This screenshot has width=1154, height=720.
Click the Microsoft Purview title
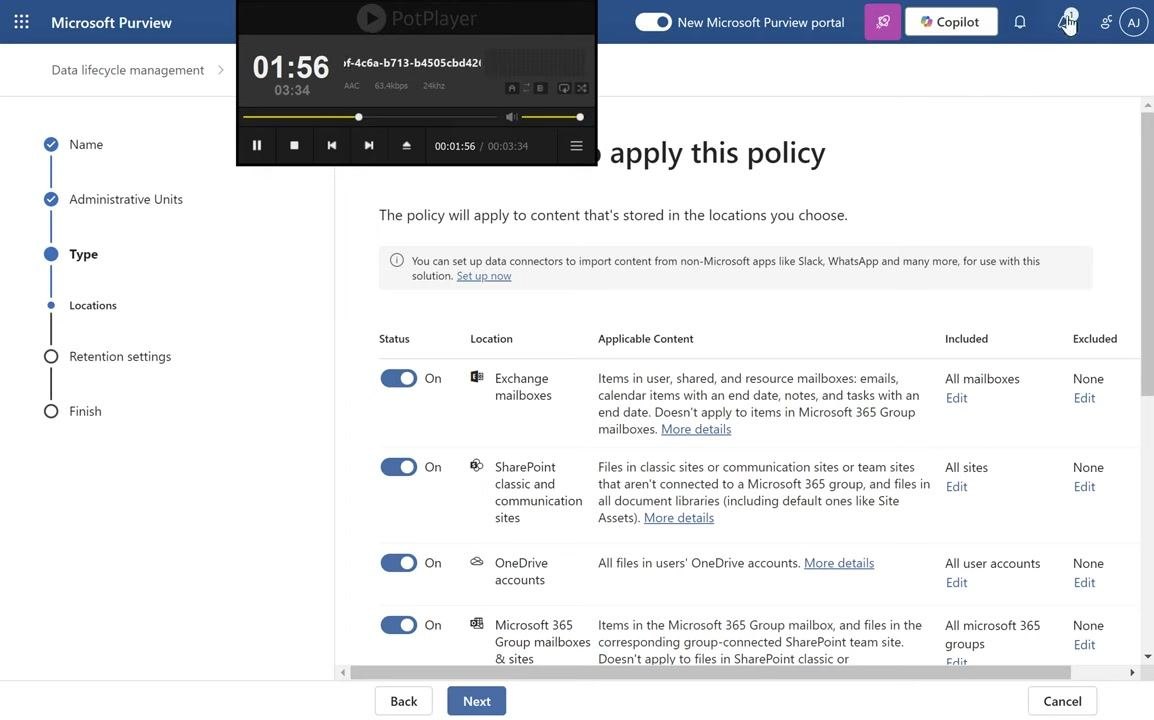pyautogui.click(x=111, y=22)
